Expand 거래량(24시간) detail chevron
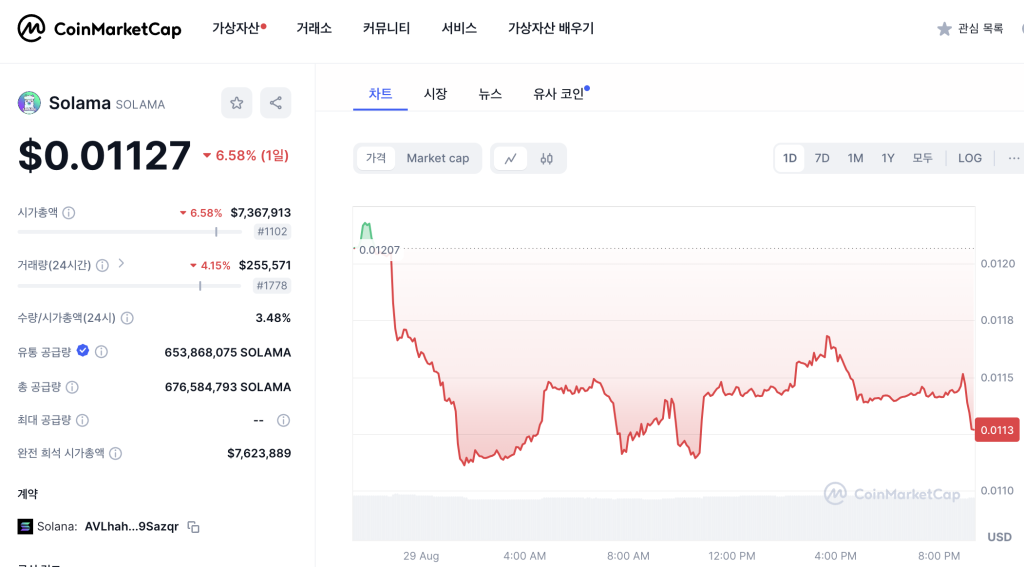The image size is (1024, 567). tap(121, 264)
